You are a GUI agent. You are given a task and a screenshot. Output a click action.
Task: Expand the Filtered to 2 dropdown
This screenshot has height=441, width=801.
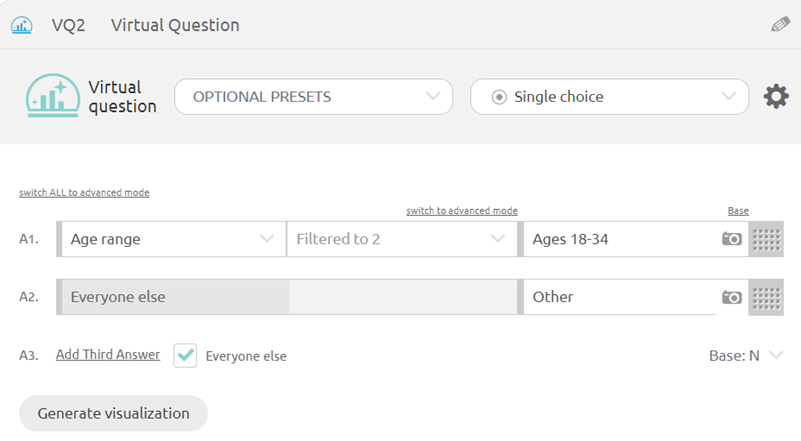(402, 239)
